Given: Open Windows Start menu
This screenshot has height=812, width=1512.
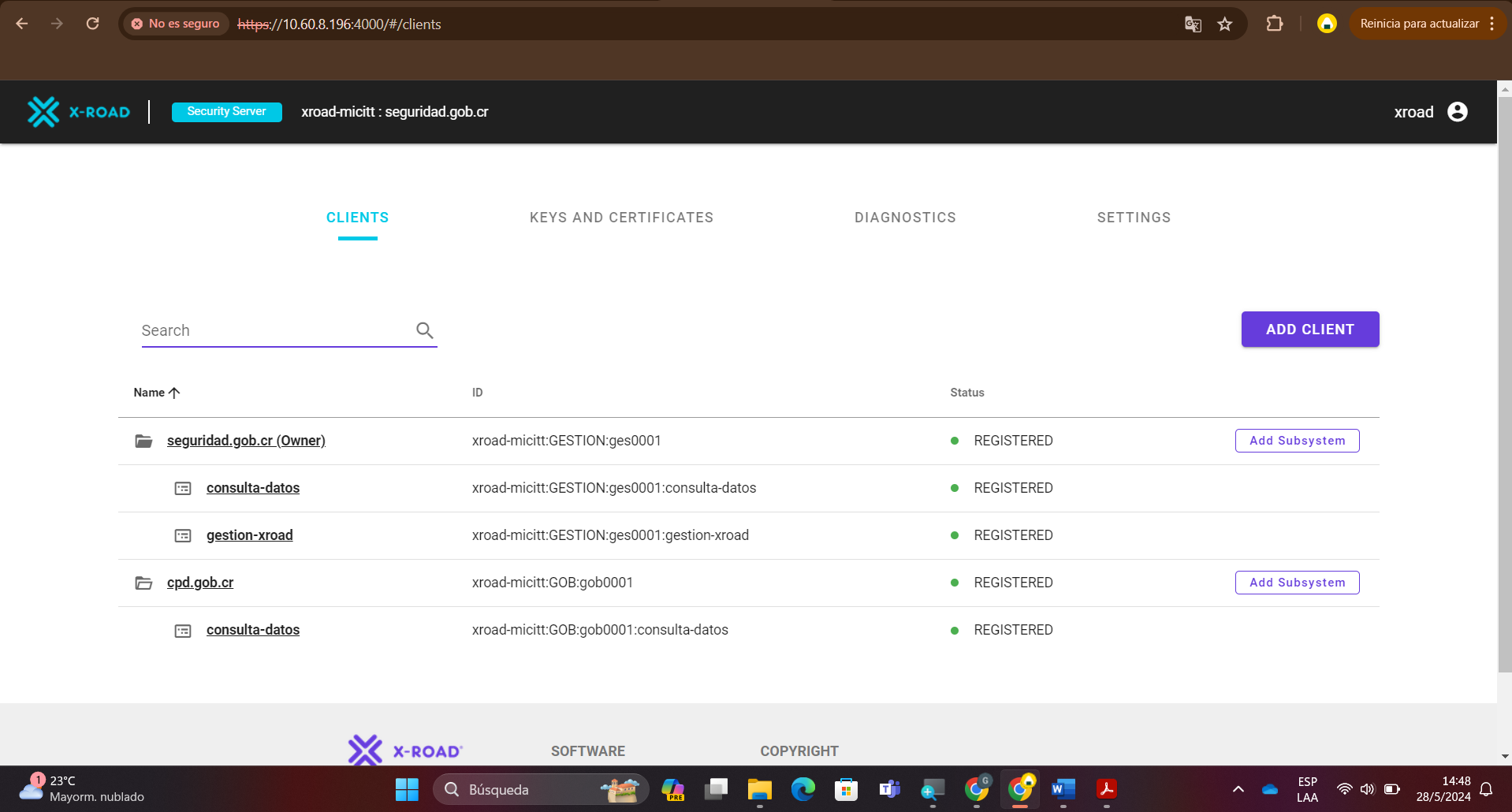Looking at the screenshot, I should tap(407, 789).
